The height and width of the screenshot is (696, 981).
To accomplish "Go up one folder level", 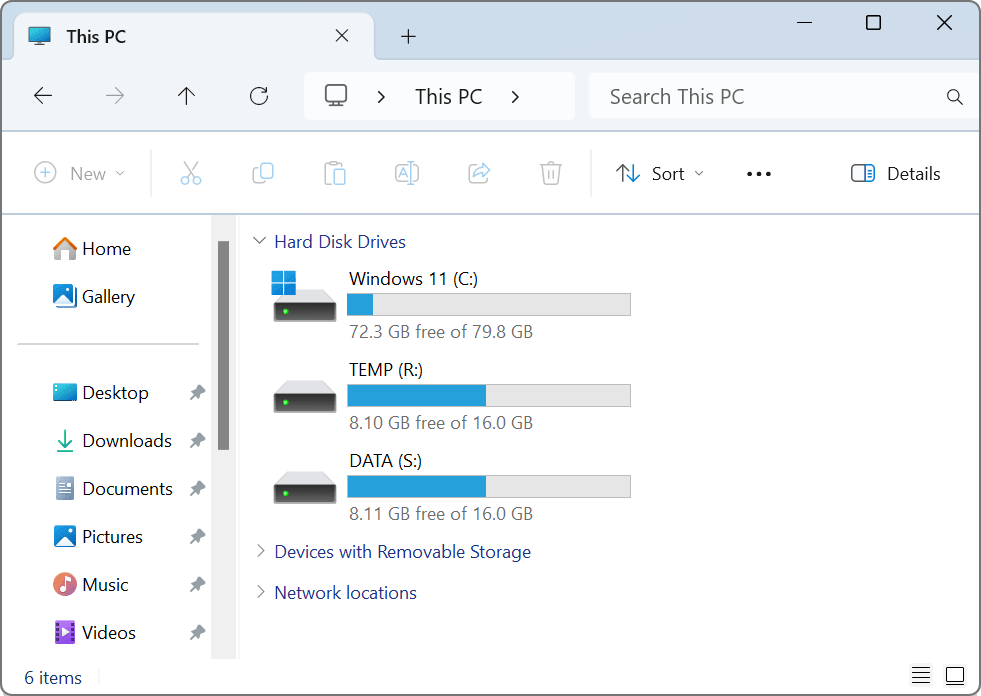I will 186,96.
